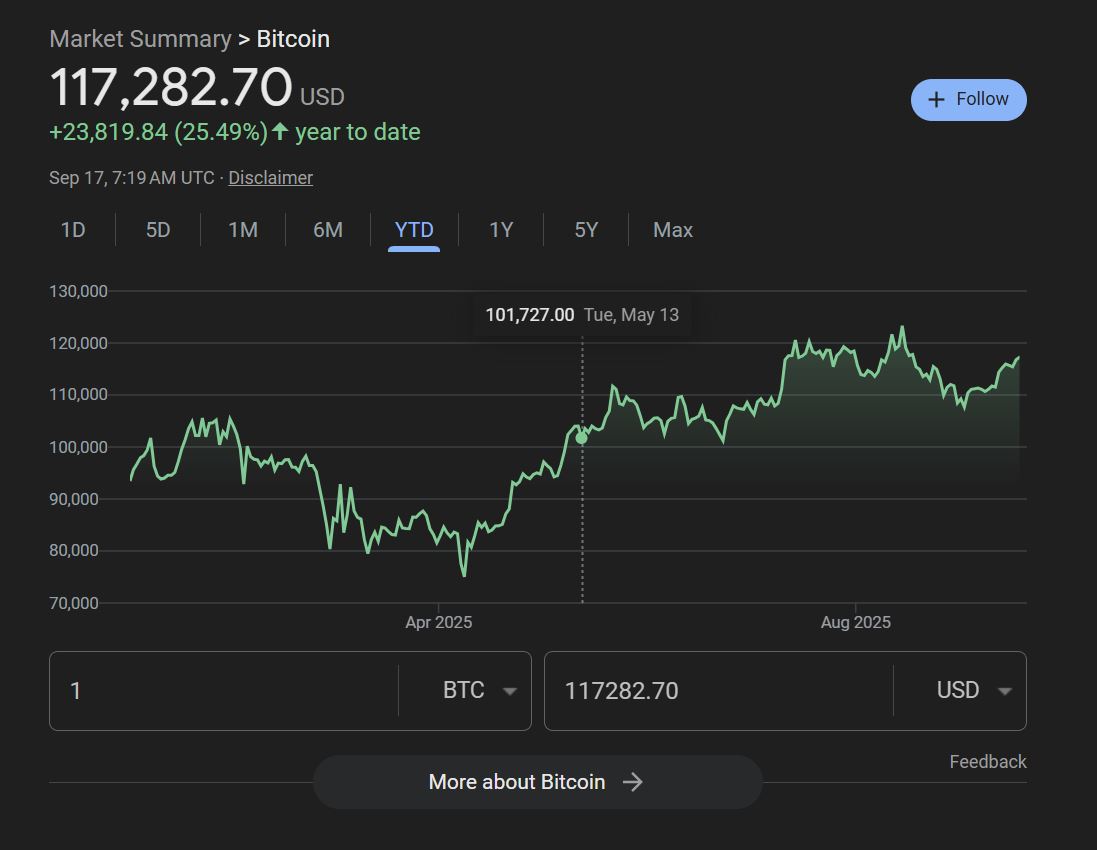
Task: Open the More about Bitcoin button
Action: (x=537, y=782)
